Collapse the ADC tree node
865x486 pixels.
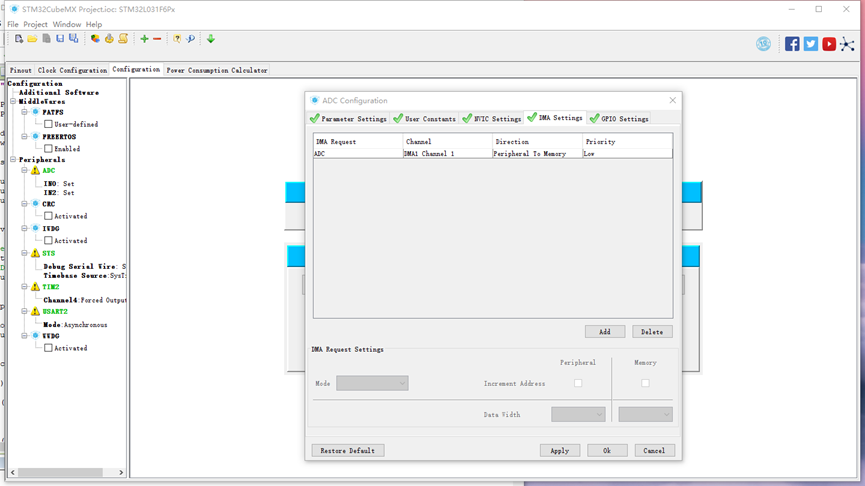point(24,170)
